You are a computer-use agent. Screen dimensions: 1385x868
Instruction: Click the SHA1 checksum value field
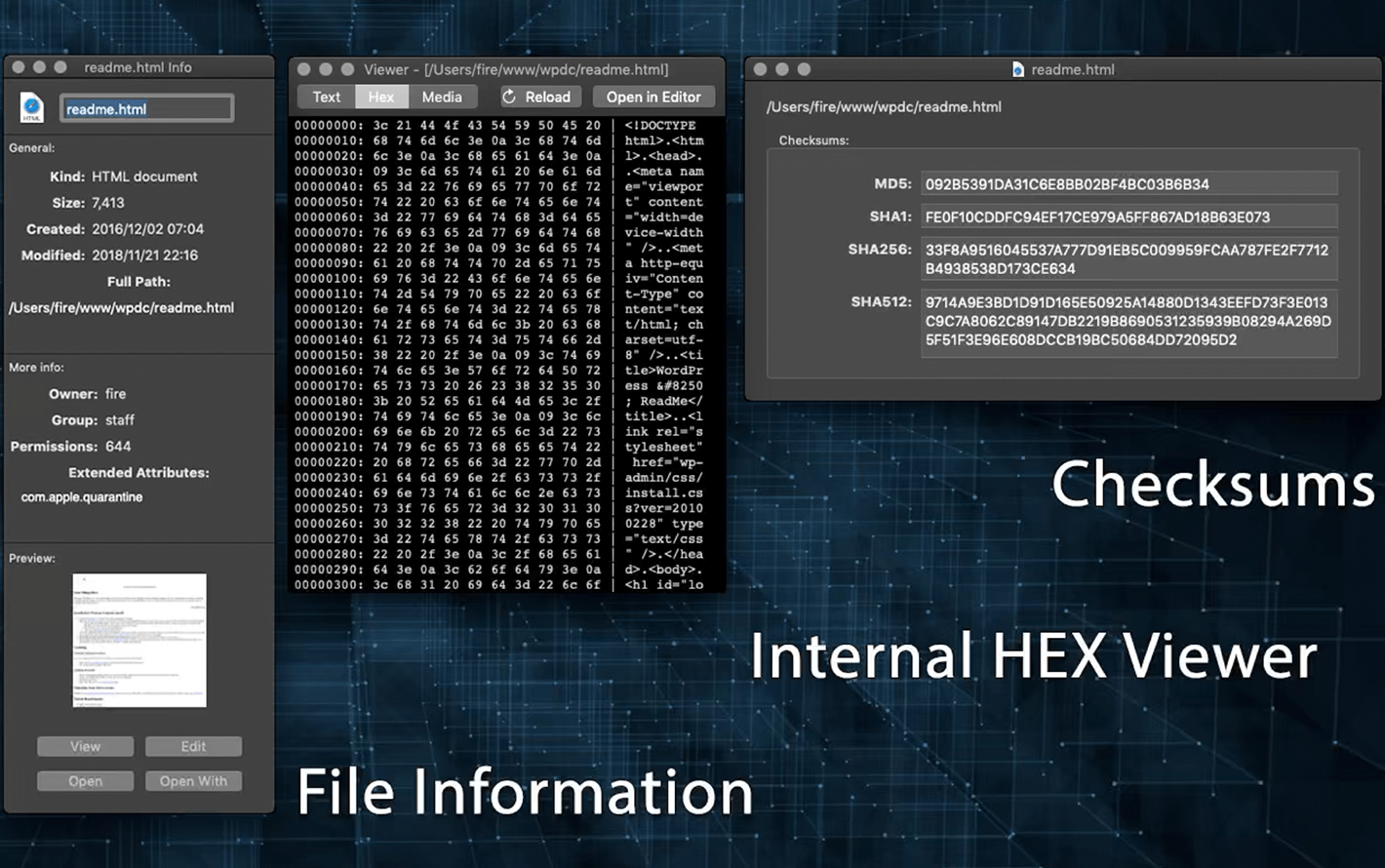pos(1129,217)
